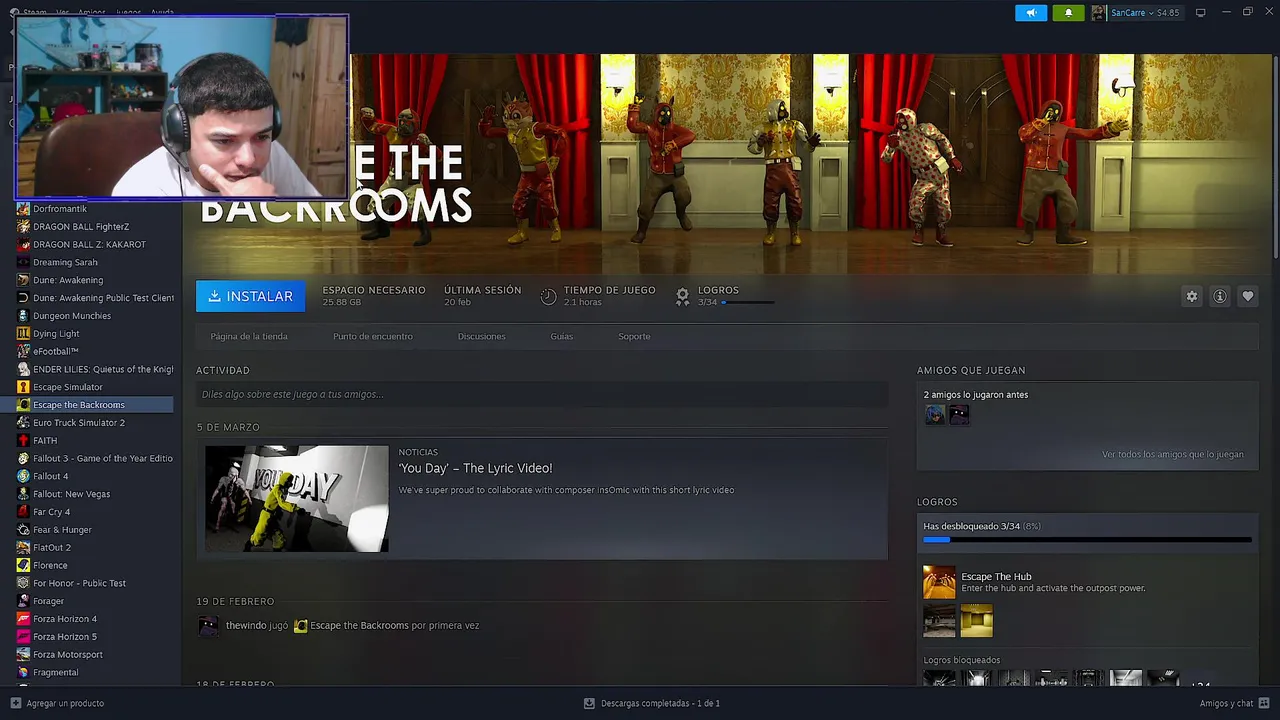Show game info icon
The image size is (1280, 720).
tap(1220, 297)
